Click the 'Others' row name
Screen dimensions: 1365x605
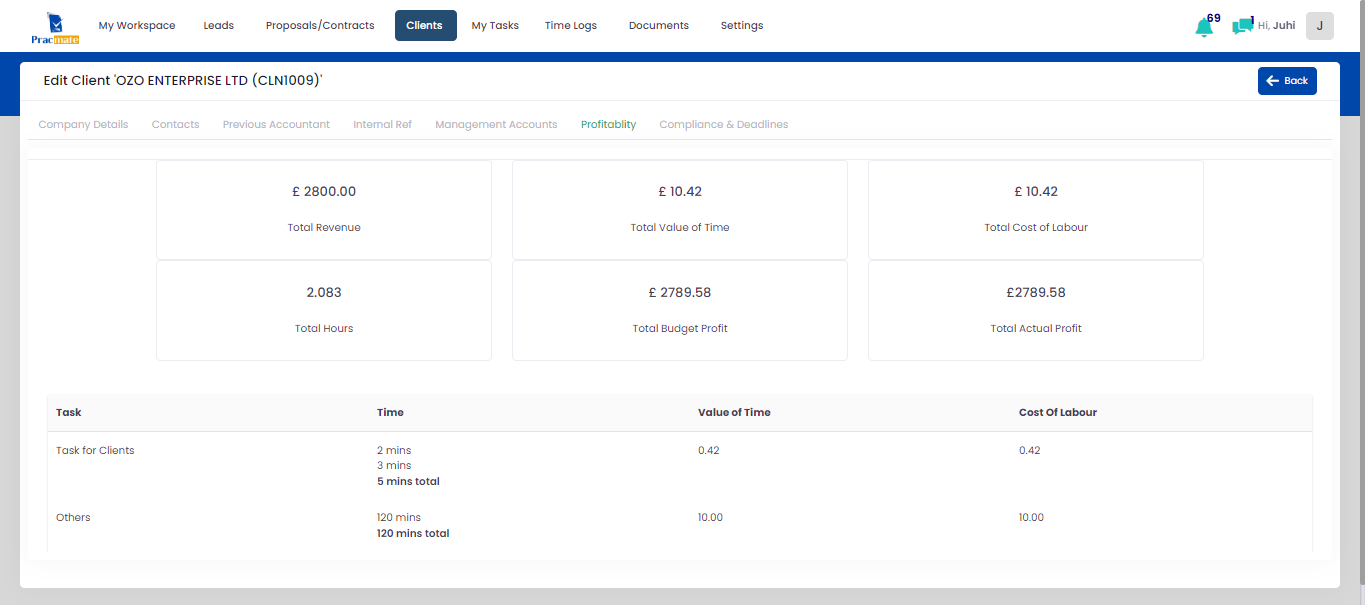pyautogui.click(x=73, y=518)
